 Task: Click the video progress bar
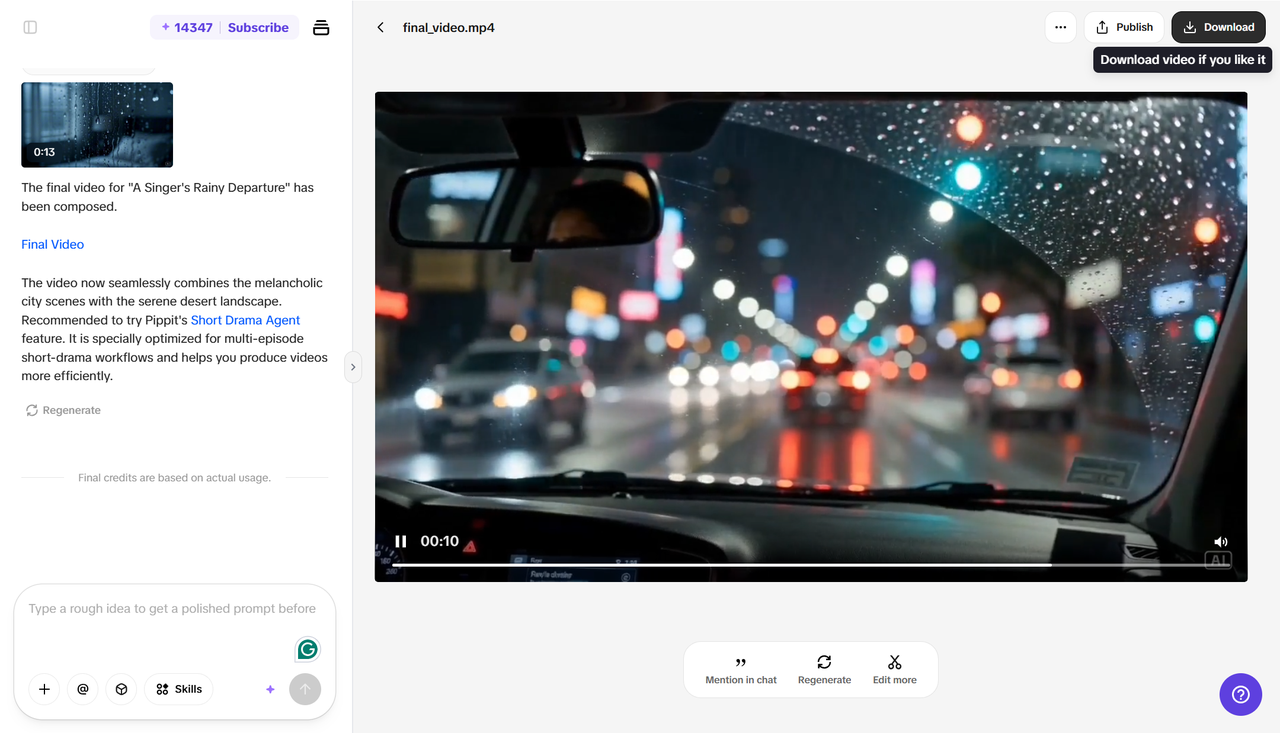coord(809,565)
